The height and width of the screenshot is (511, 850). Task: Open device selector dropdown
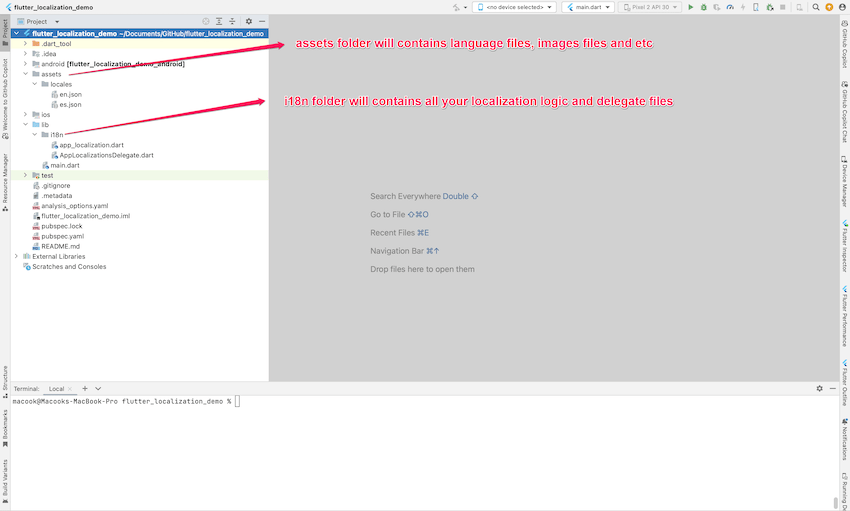point(514,7)
